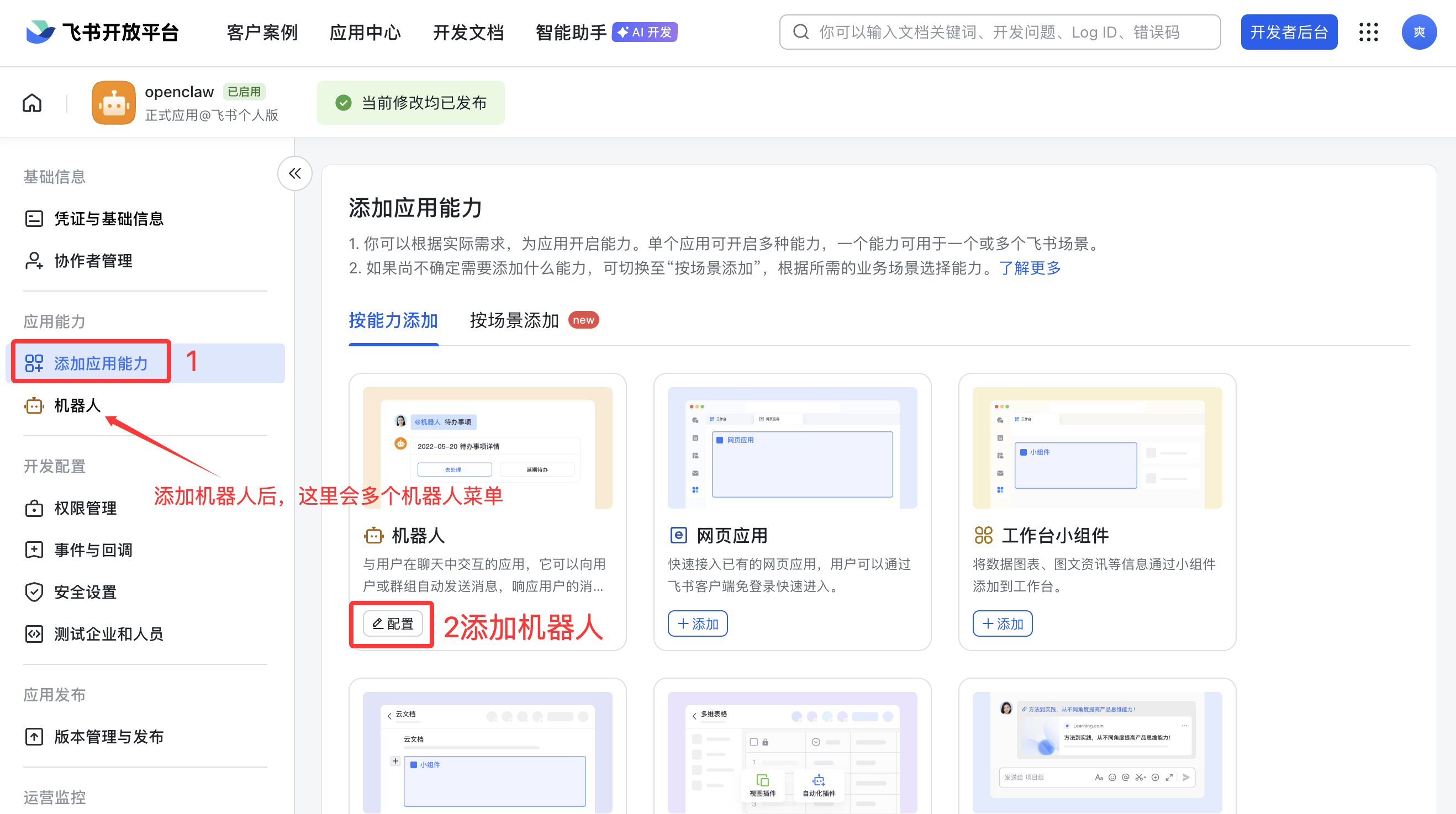Viewport: 1456px width, 814px height.
Task: Select 添加应用能力 in sidebar
Action: (x=101, y=363)
